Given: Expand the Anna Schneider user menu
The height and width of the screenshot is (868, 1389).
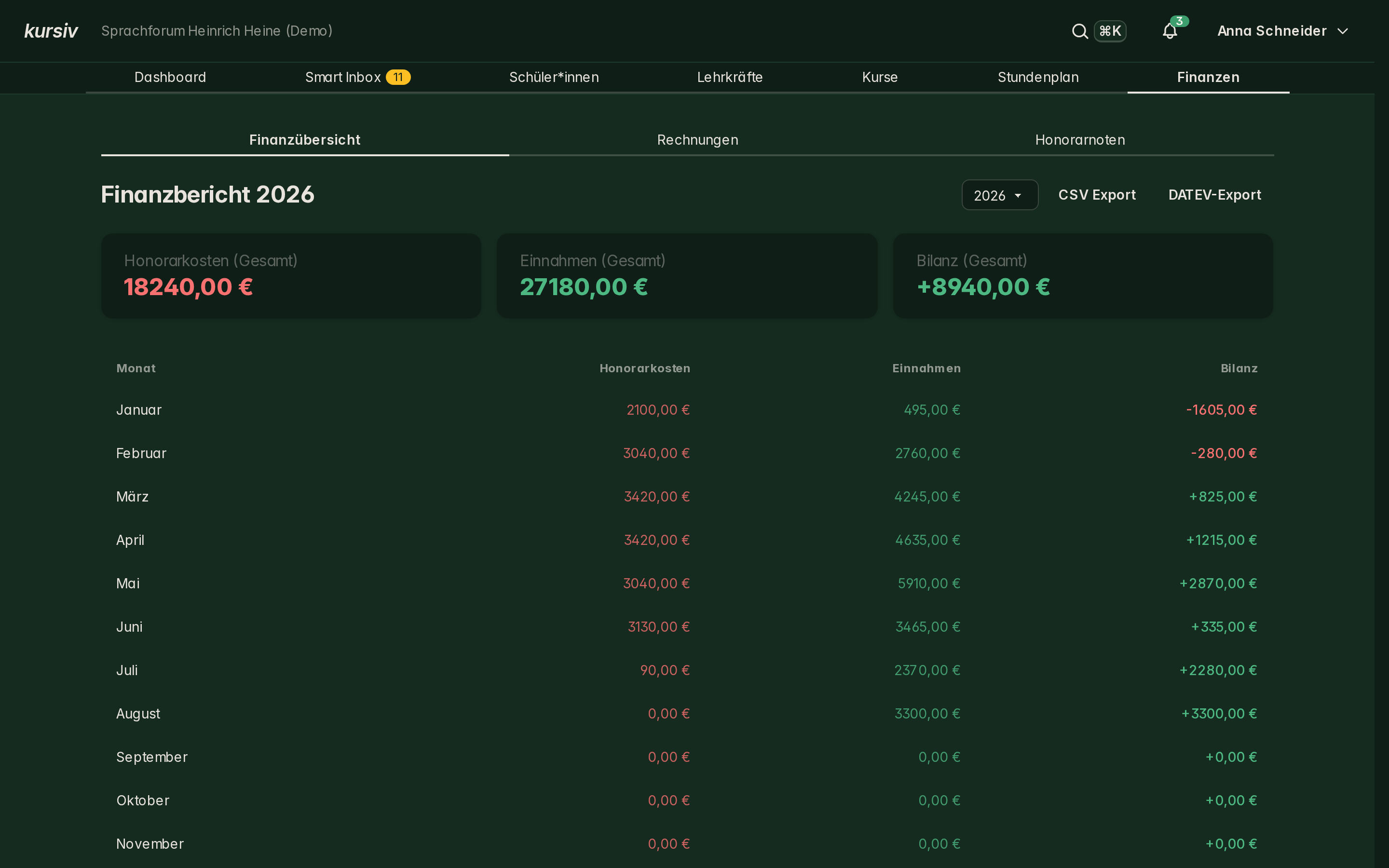Looking at the screenshot, I should 1283,31.
